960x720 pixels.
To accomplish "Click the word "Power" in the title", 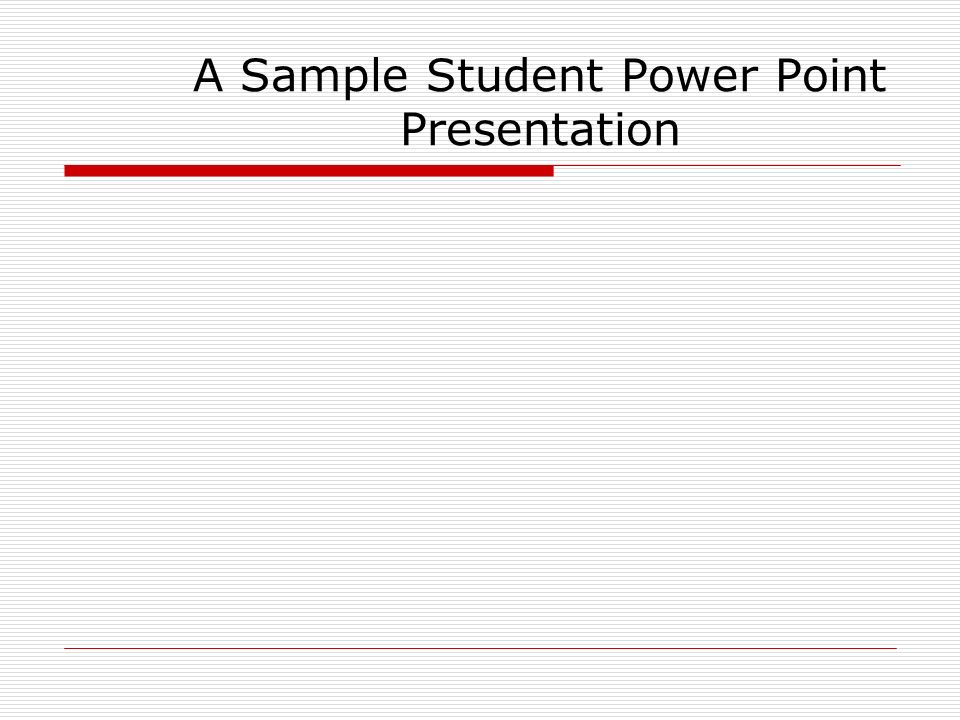I will click(689, 75).
